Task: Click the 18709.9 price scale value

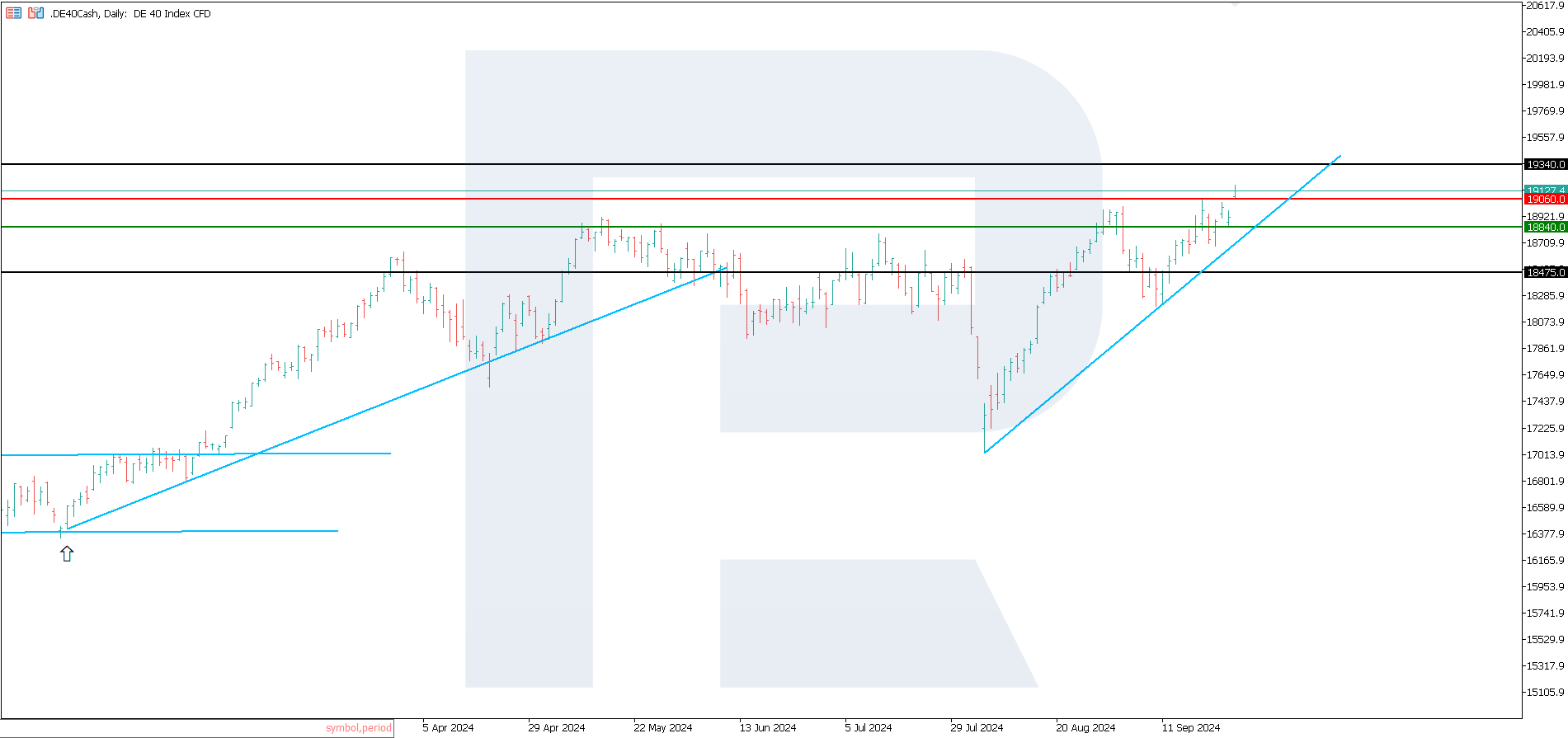Action: click(1545, 243)
